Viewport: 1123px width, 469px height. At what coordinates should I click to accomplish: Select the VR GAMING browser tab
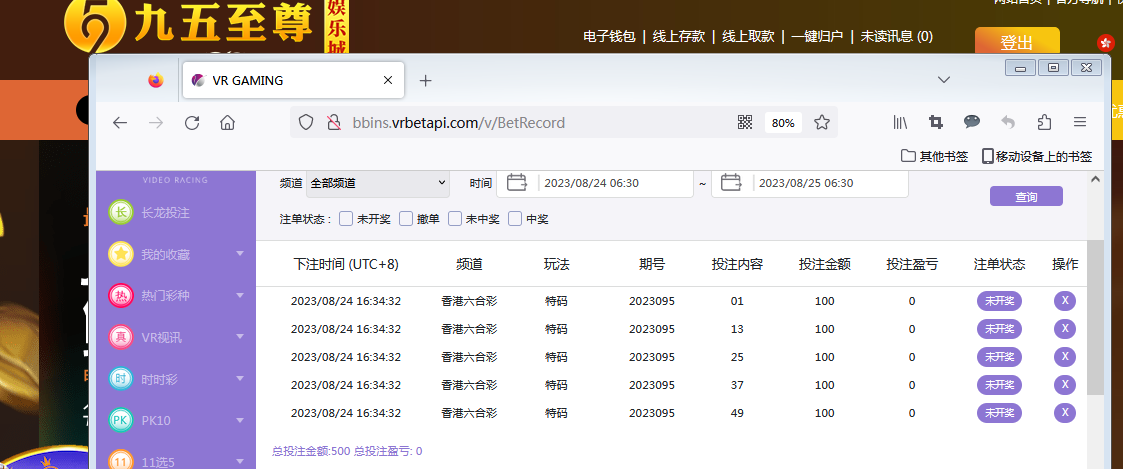pos(290,80)
